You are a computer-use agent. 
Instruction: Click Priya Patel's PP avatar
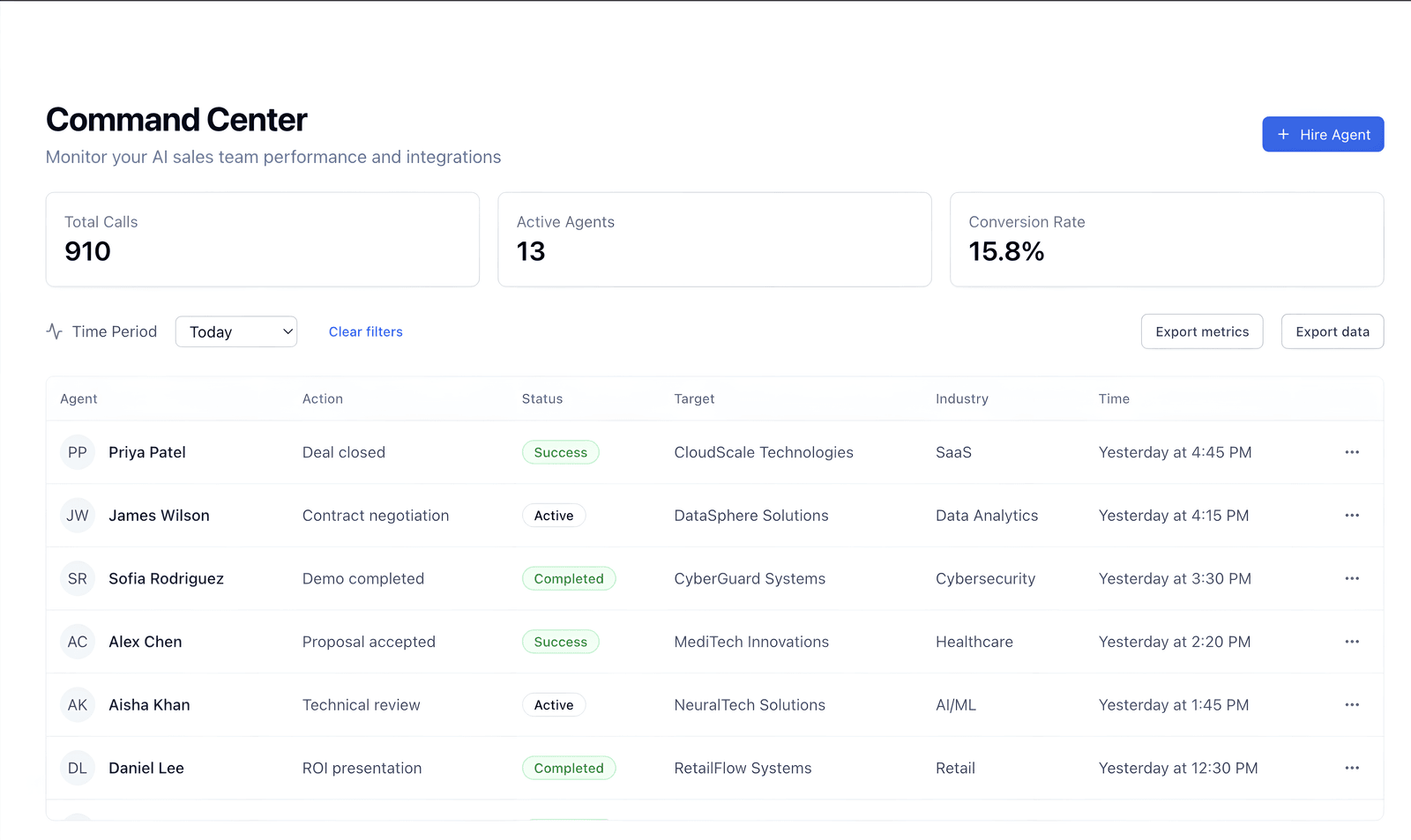click(x=77, y=452)
